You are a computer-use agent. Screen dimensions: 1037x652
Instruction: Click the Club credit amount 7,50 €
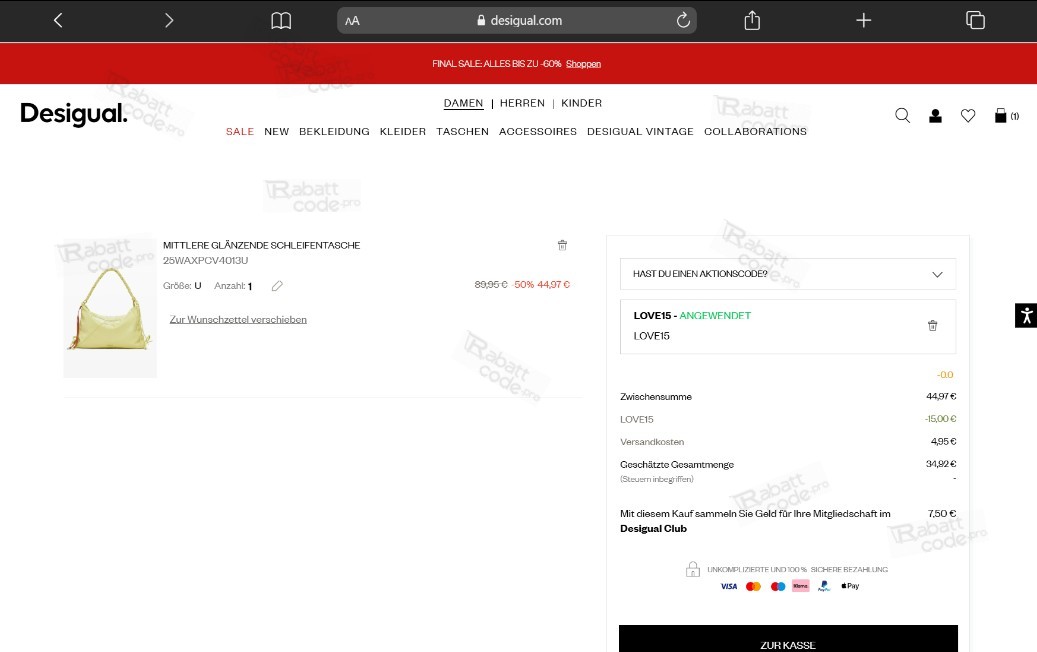coord(942,513)
